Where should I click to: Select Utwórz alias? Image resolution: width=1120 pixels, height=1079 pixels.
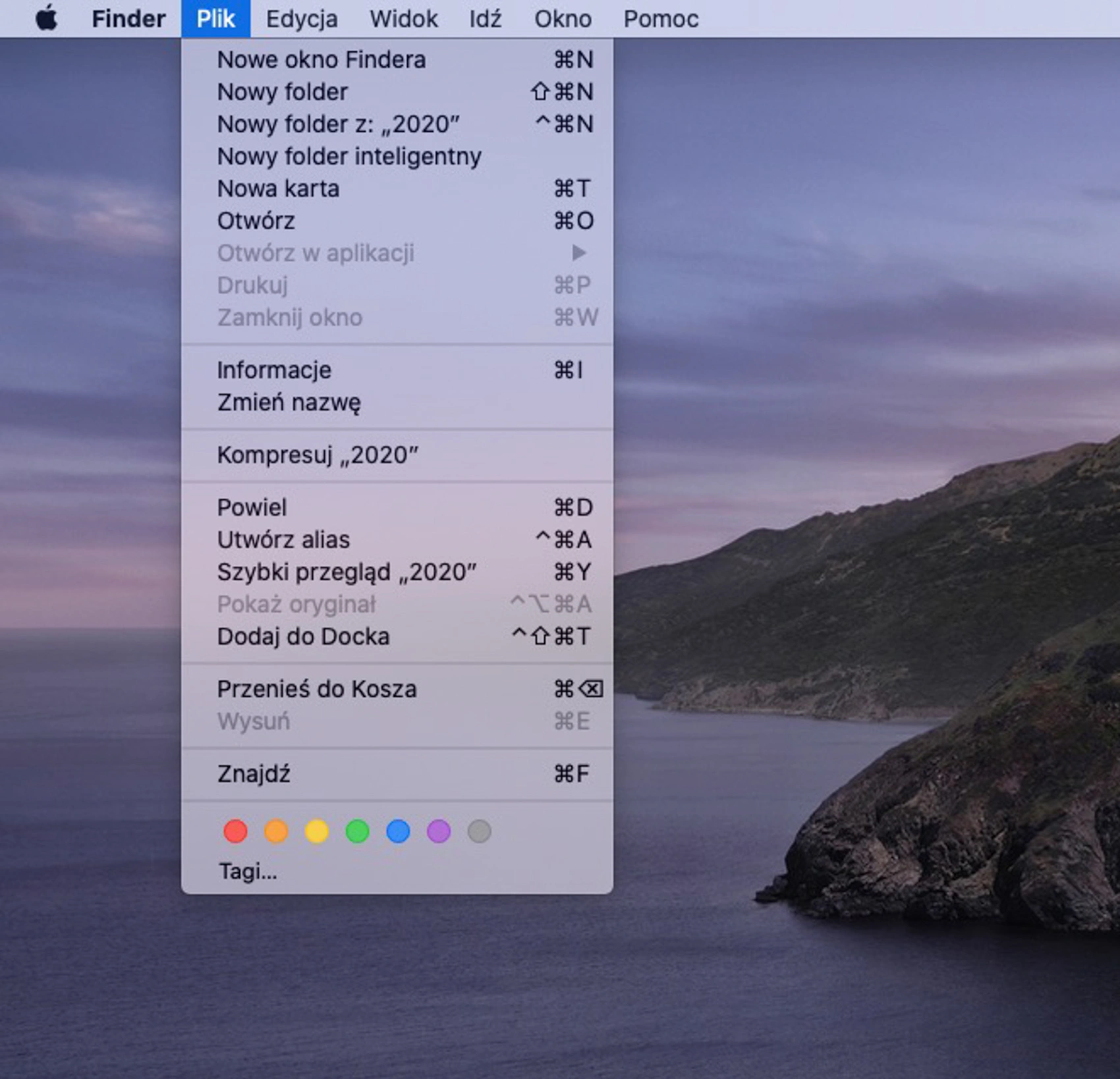[397, 540]
